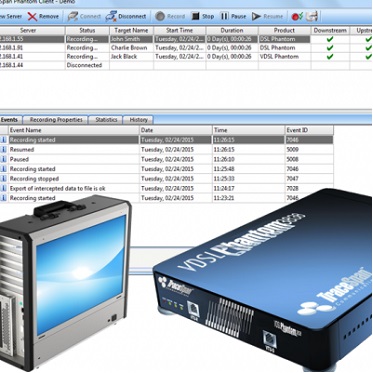Open the Statistics tab
The image size is (373, 373).
106,120
